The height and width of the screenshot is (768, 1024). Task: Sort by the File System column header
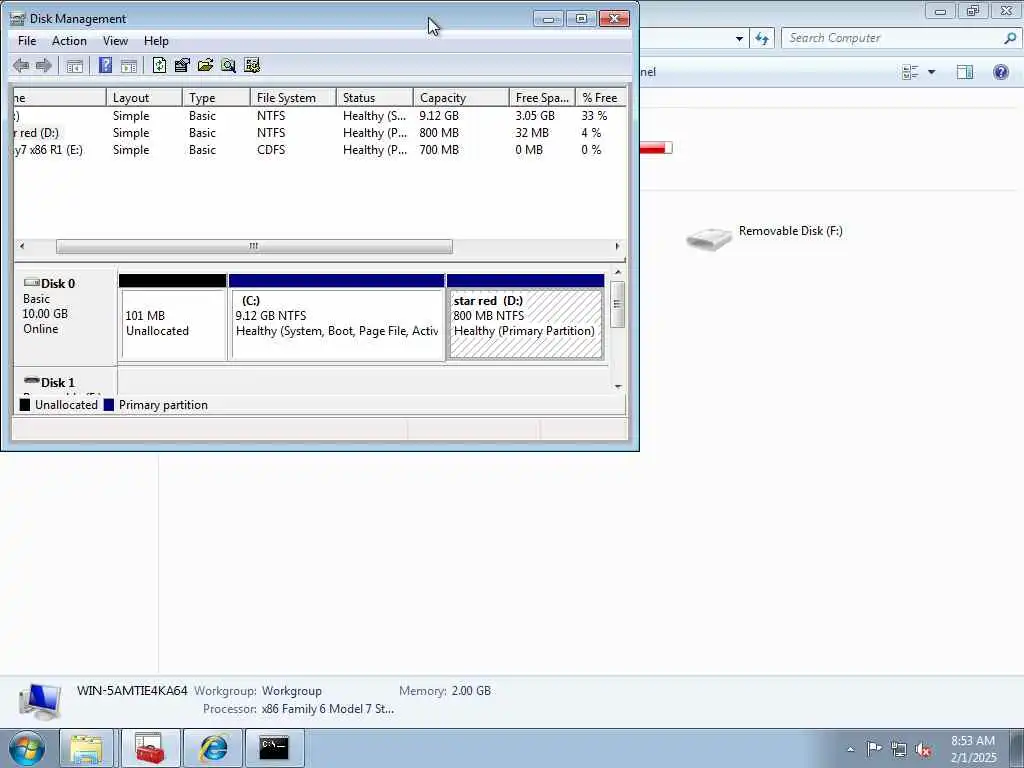coord(293,97)
